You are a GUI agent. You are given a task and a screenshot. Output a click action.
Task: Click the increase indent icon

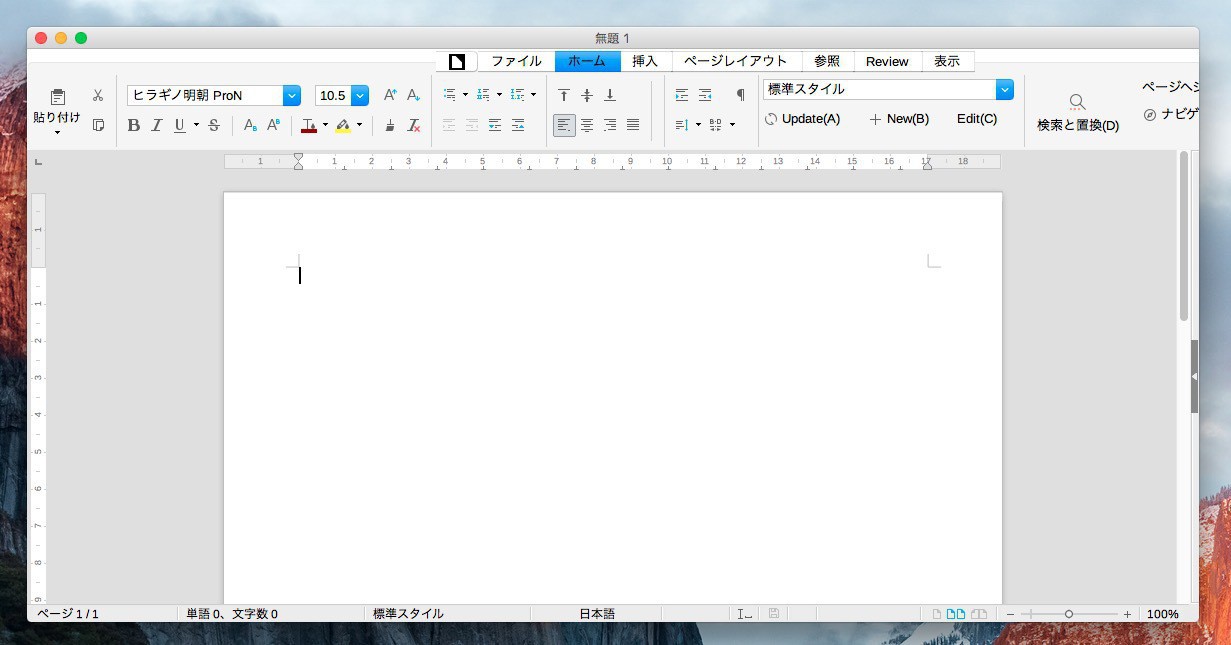tap(682, 95)
